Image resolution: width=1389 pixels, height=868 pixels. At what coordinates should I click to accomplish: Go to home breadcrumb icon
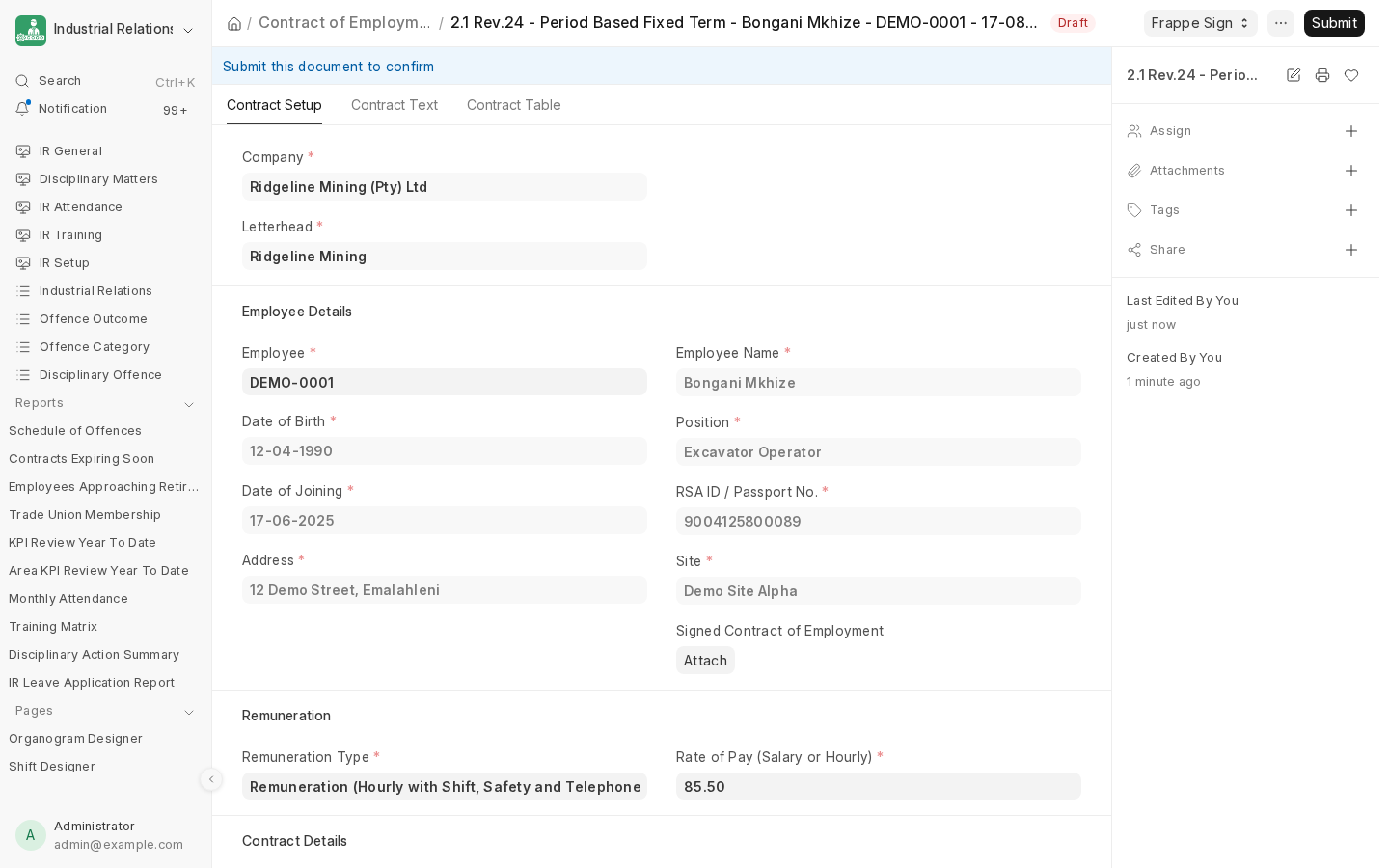[234, 23]
